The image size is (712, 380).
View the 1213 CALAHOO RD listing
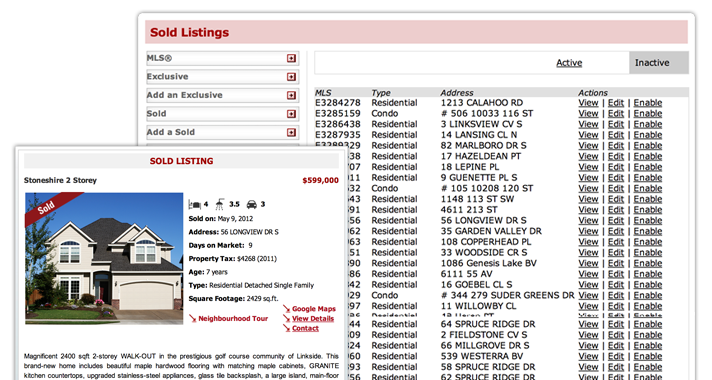[x=588, y=103]
